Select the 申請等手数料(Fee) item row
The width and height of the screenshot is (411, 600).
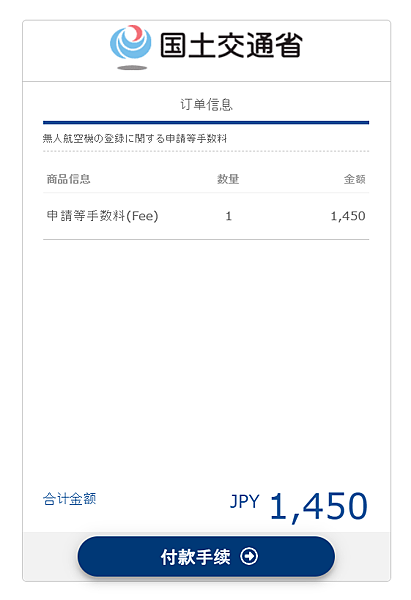tap(206, 216)
